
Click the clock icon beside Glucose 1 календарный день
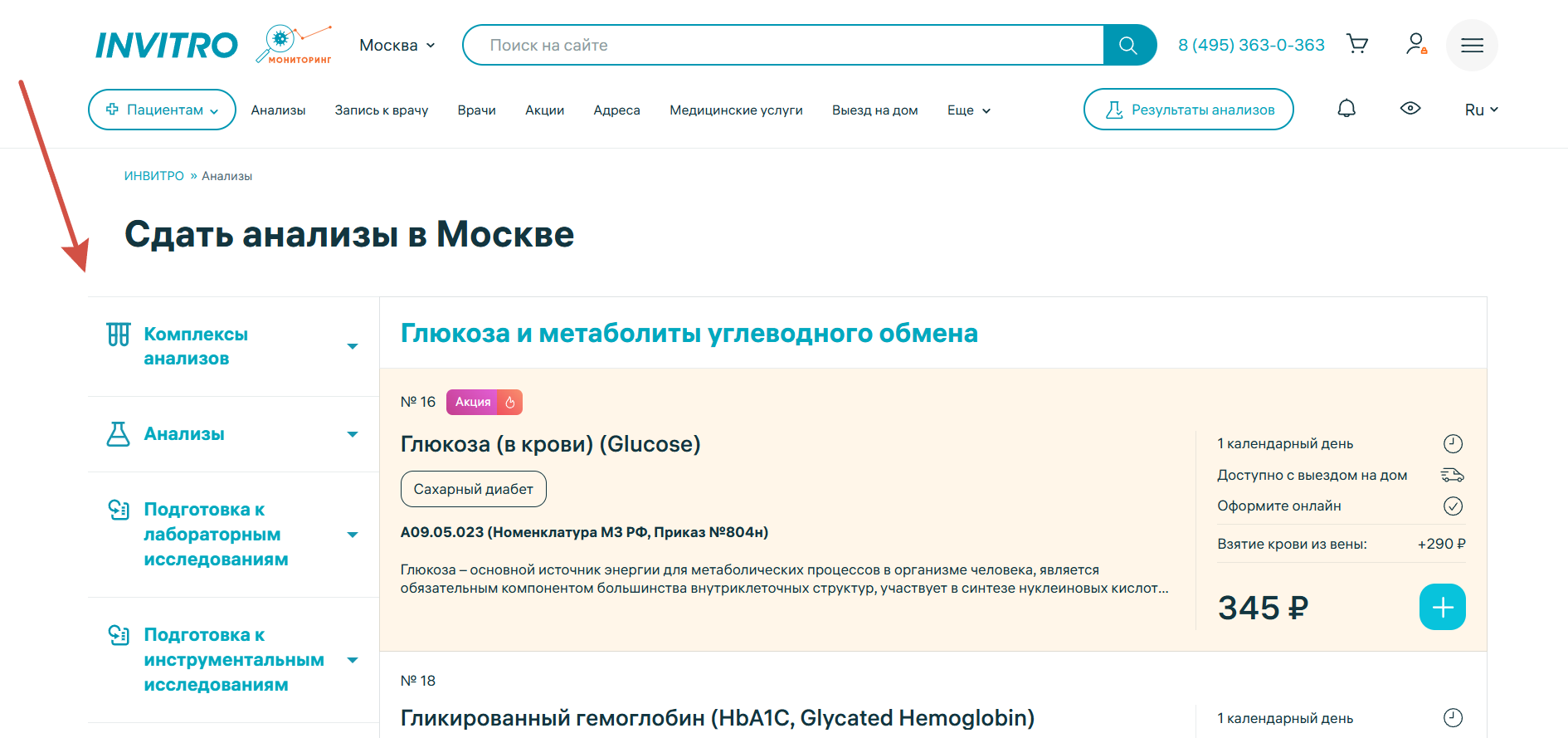tap(1453, 443)
